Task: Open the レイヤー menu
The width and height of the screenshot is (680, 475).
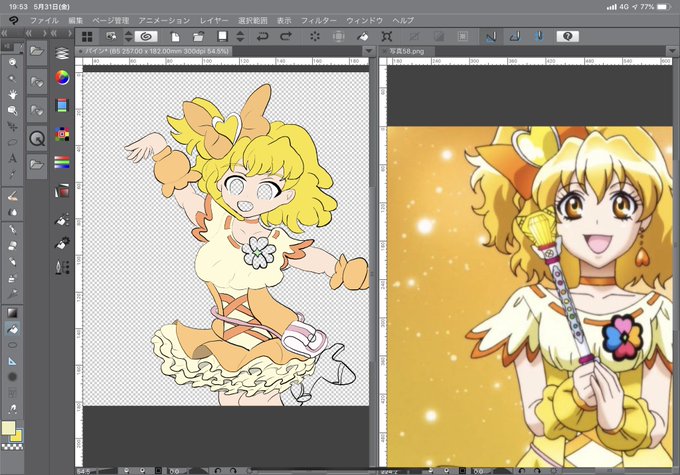Action: 214,20
